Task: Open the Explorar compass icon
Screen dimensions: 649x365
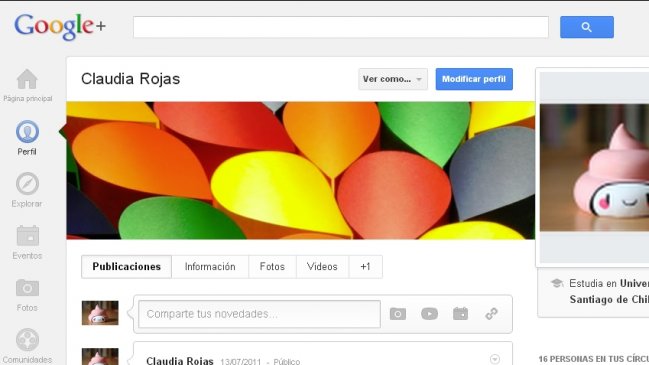Action: tap(27, 183)
